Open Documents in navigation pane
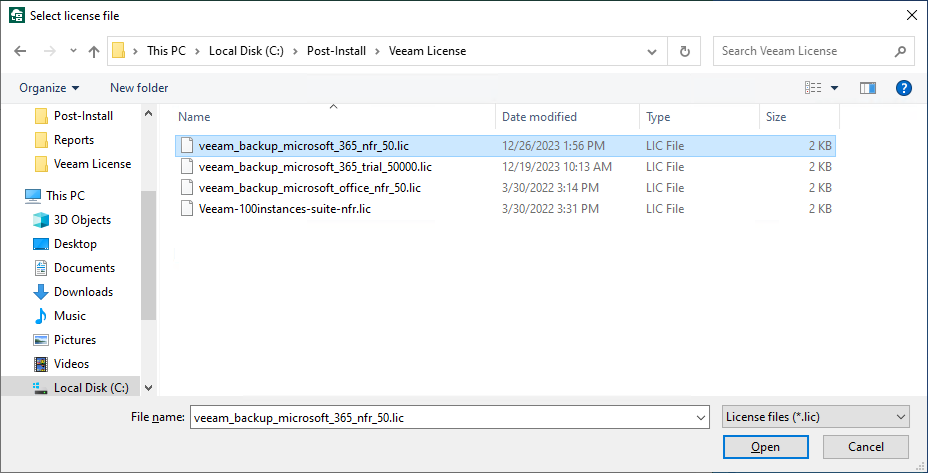 tap(74, 268)
